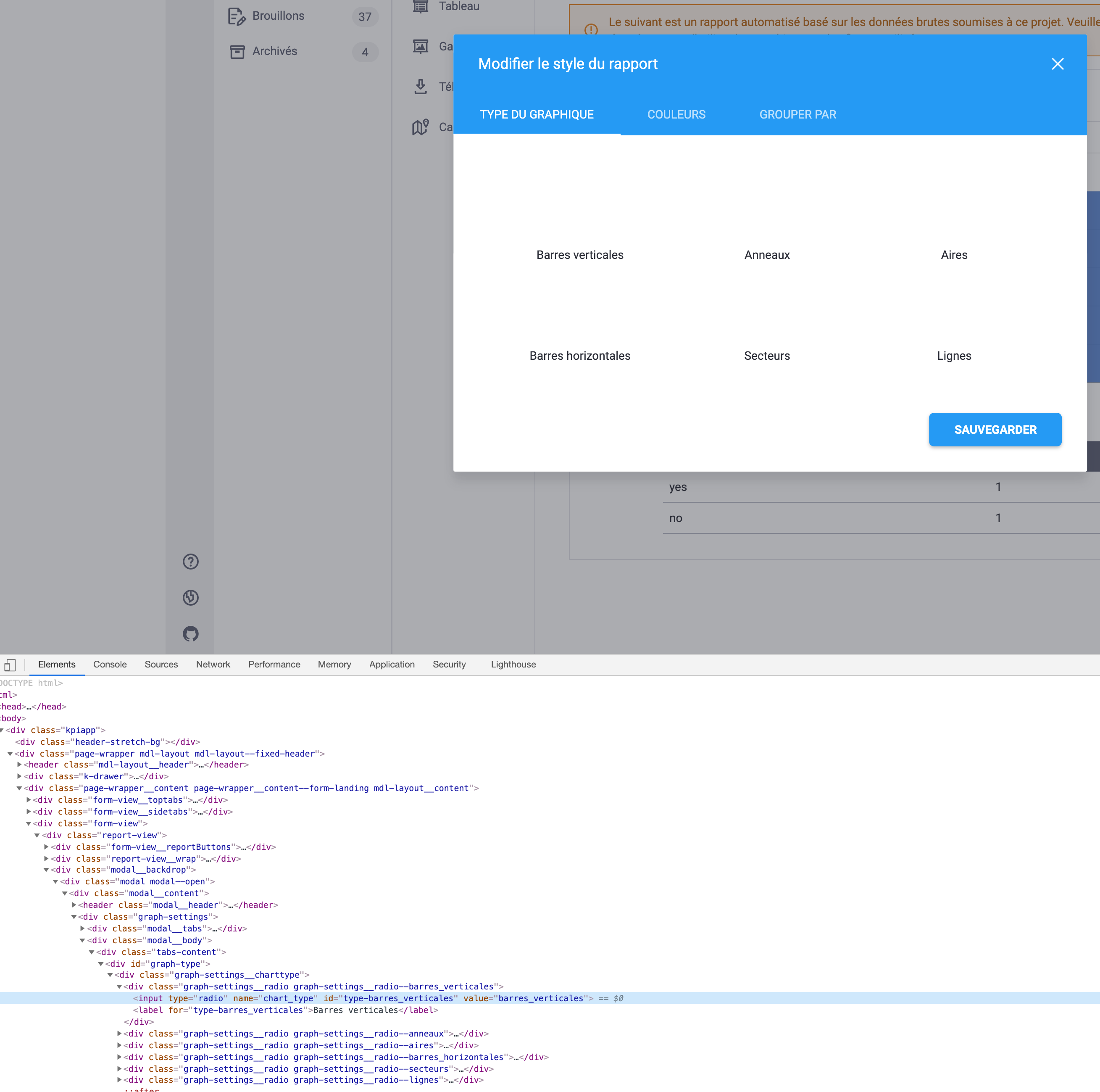Click the help question mark icon
The image size is (1100, 1092).
tap(191, 562)
